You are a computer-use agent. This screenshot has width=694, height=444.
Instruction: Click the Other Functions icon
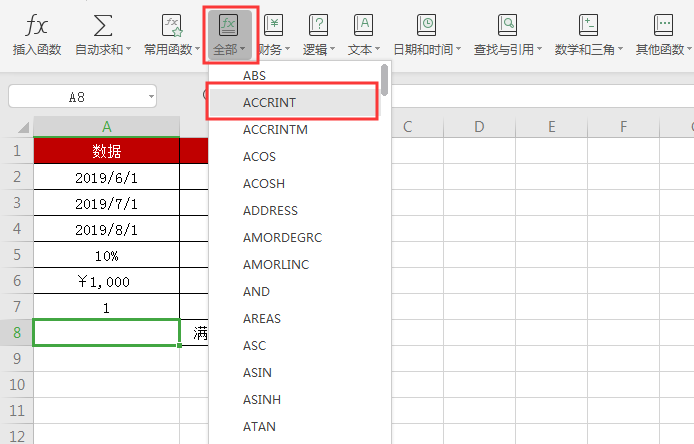pyautogui.click(x=663, y=25)
